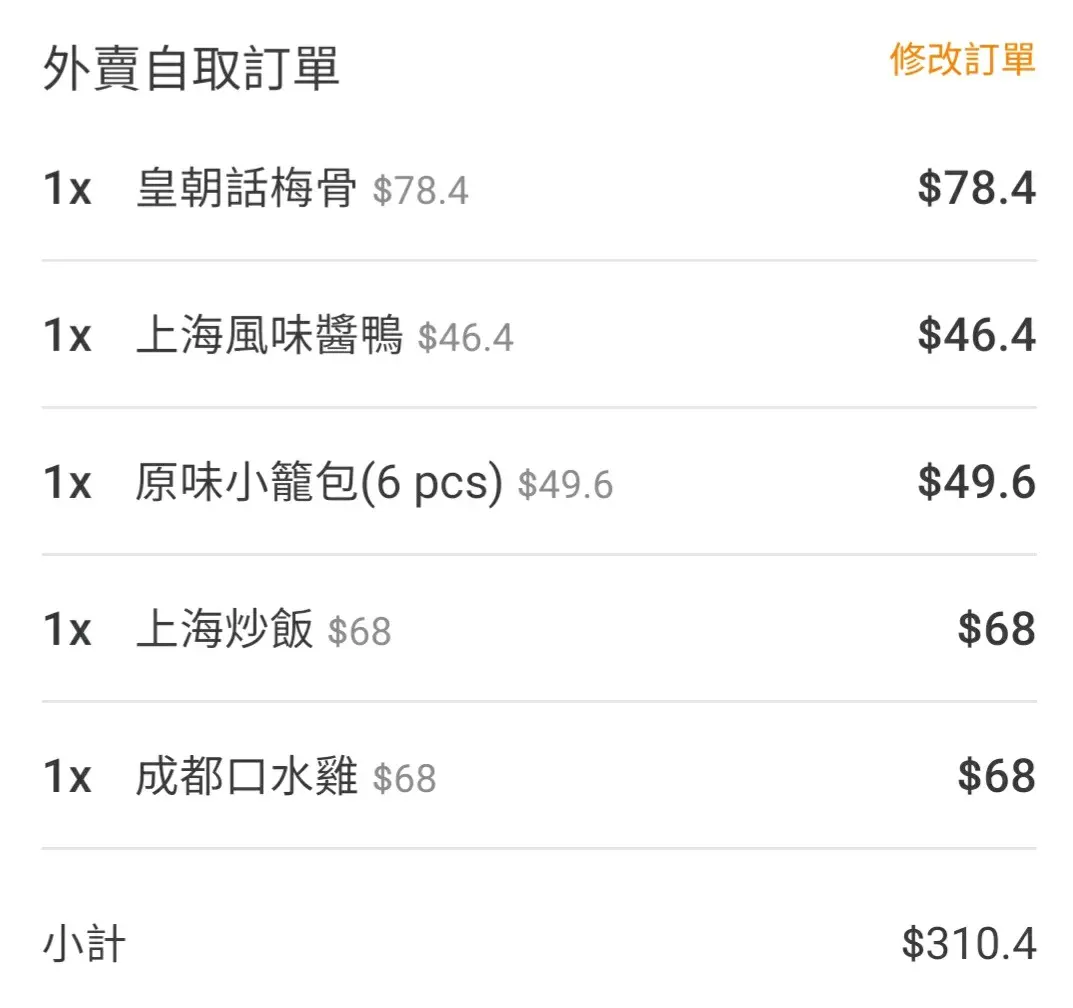Tap the 小計 subtotal label

[x=84, y=943]
